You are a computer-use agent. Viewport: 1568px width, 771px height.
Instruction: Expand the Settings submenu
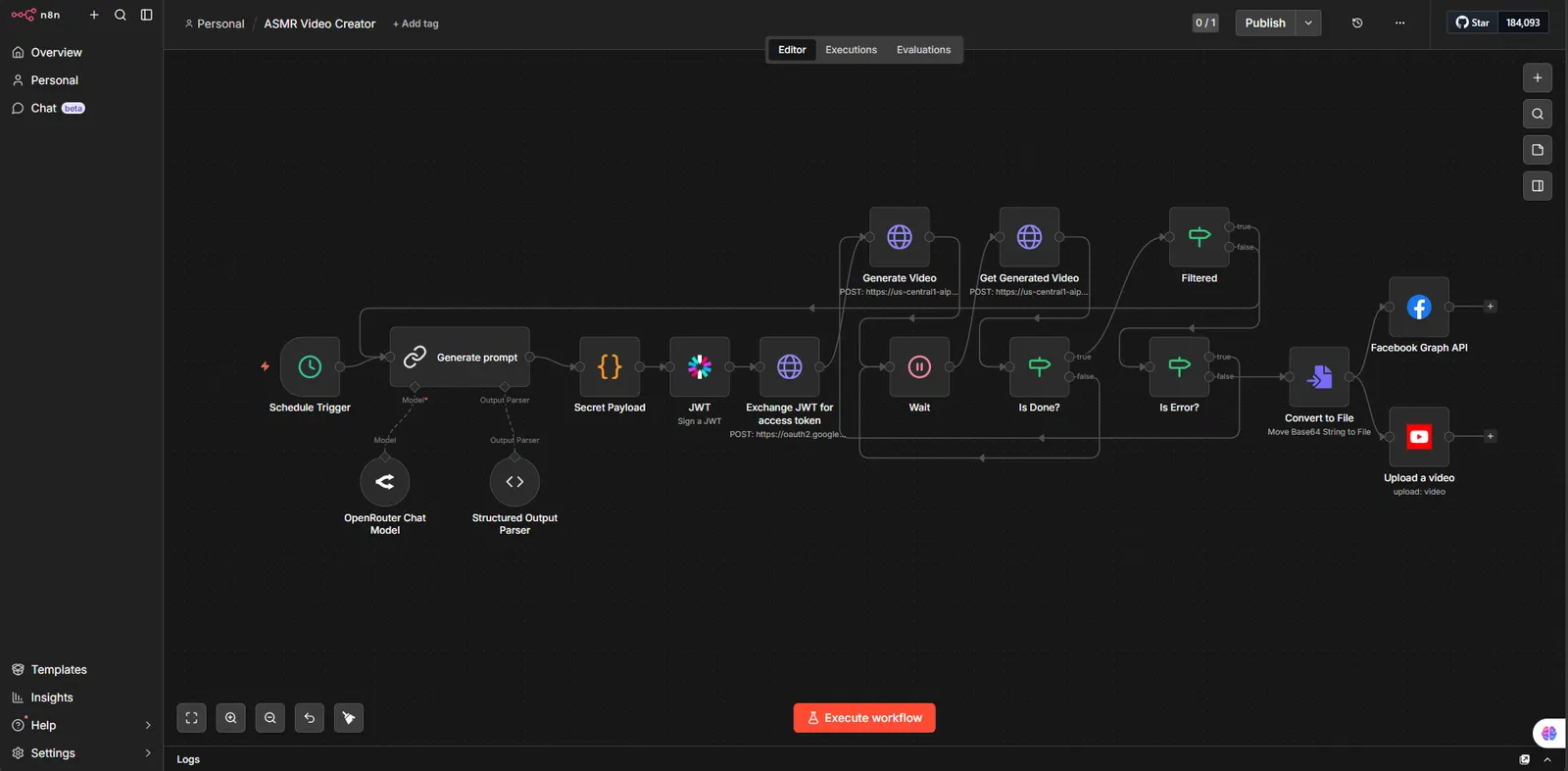coord(148,753)
